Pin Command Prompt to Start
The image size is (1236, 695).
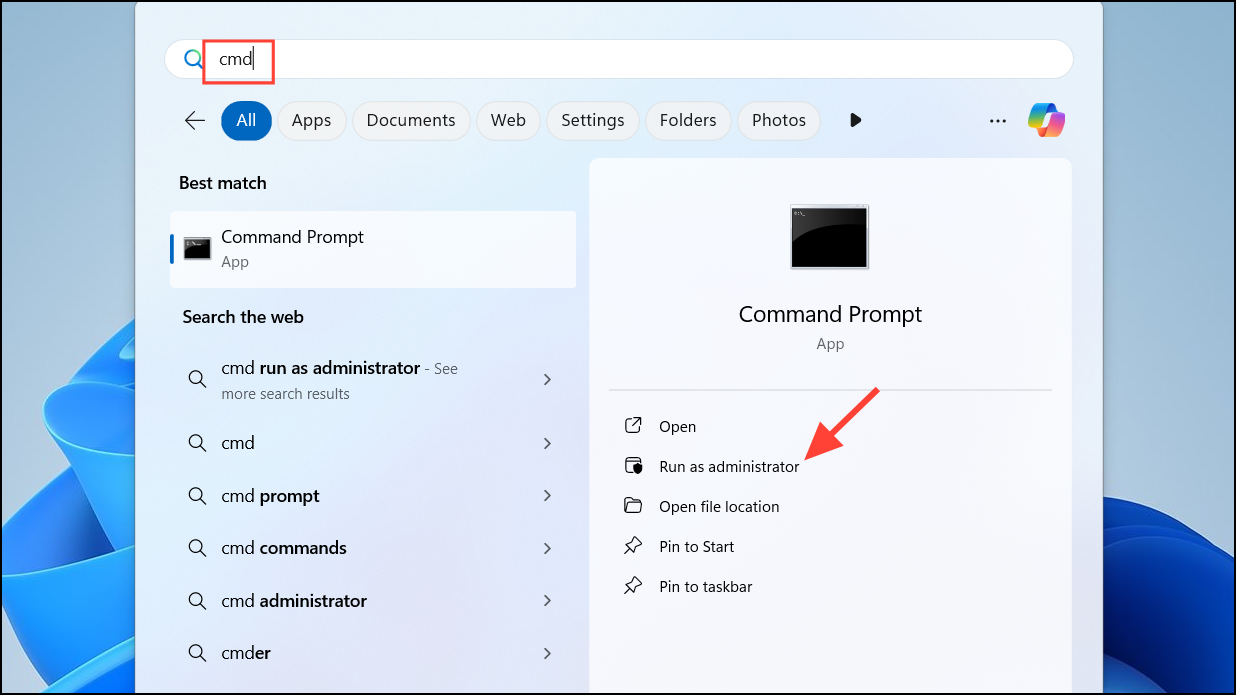click(x=696, y=546)
